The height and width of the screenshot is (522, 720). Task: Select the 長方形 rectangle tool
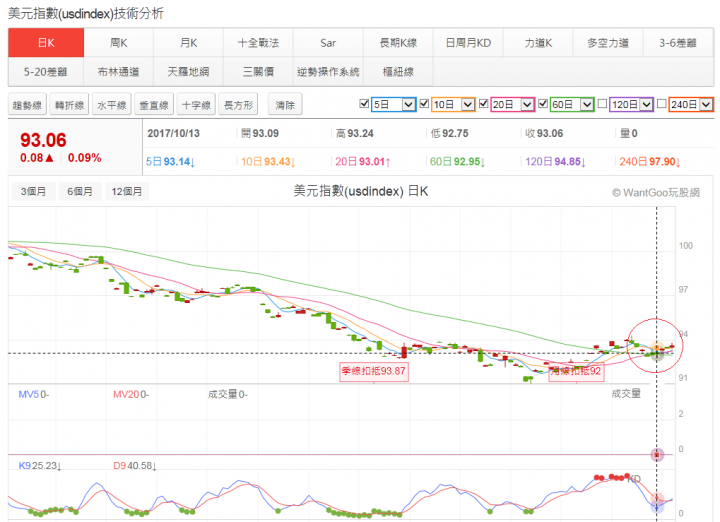240,105
